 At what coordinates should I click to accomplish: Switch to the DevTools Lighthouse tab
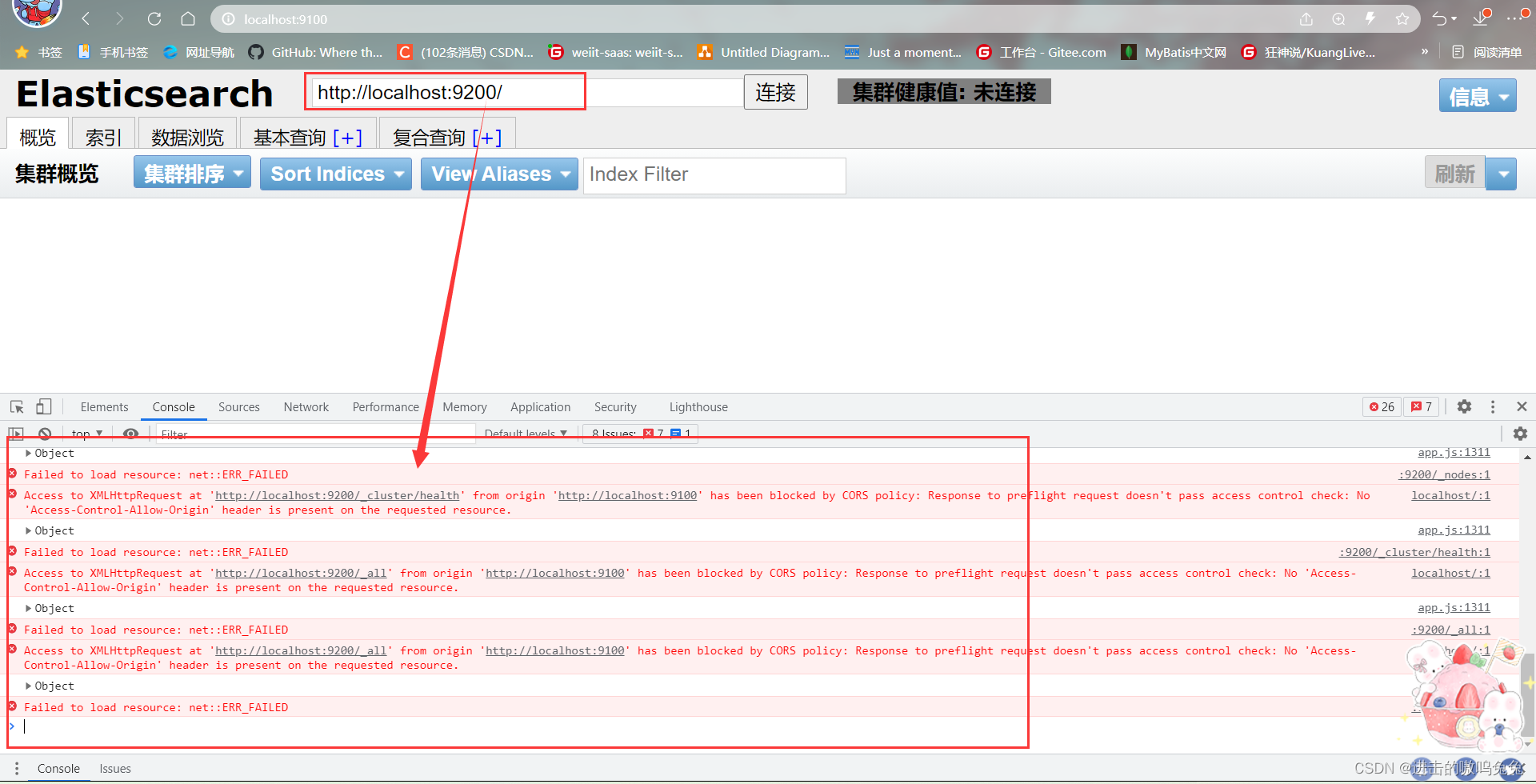click(x=698, y=406)
